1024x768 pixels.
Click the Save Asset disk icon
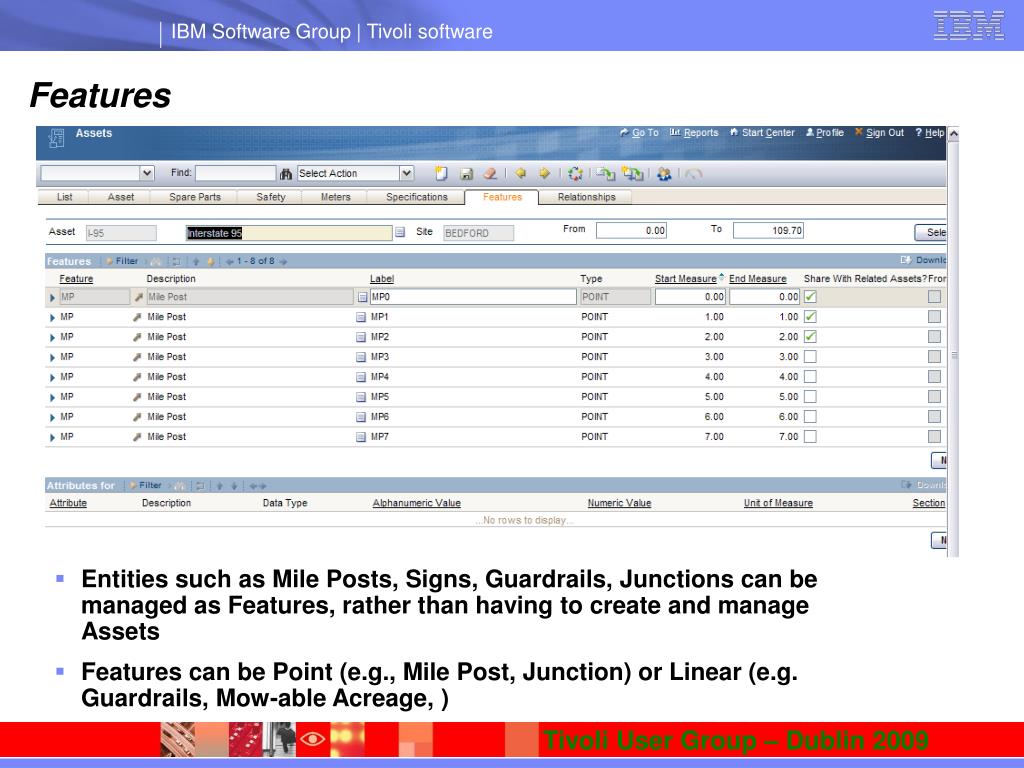[x=466, y=174]
